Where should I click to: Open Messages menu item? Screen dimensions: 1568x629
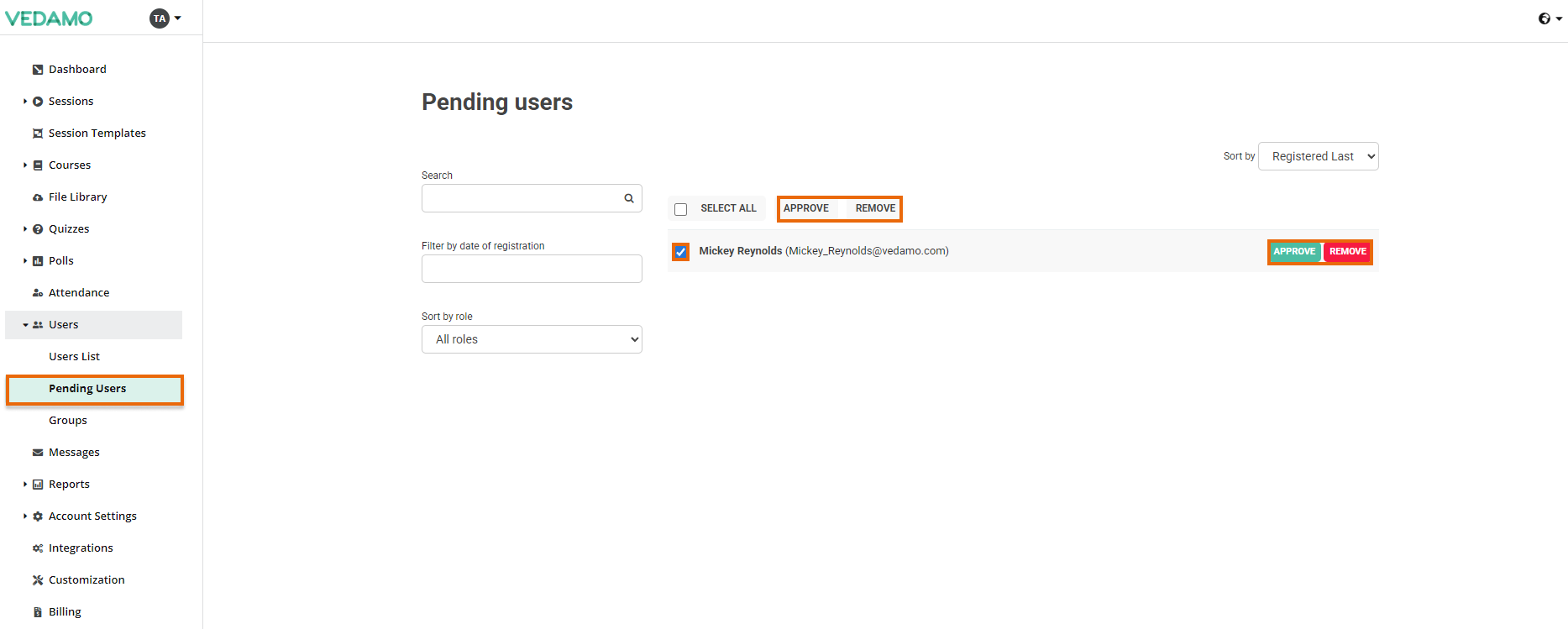click(x=74, y=453)
